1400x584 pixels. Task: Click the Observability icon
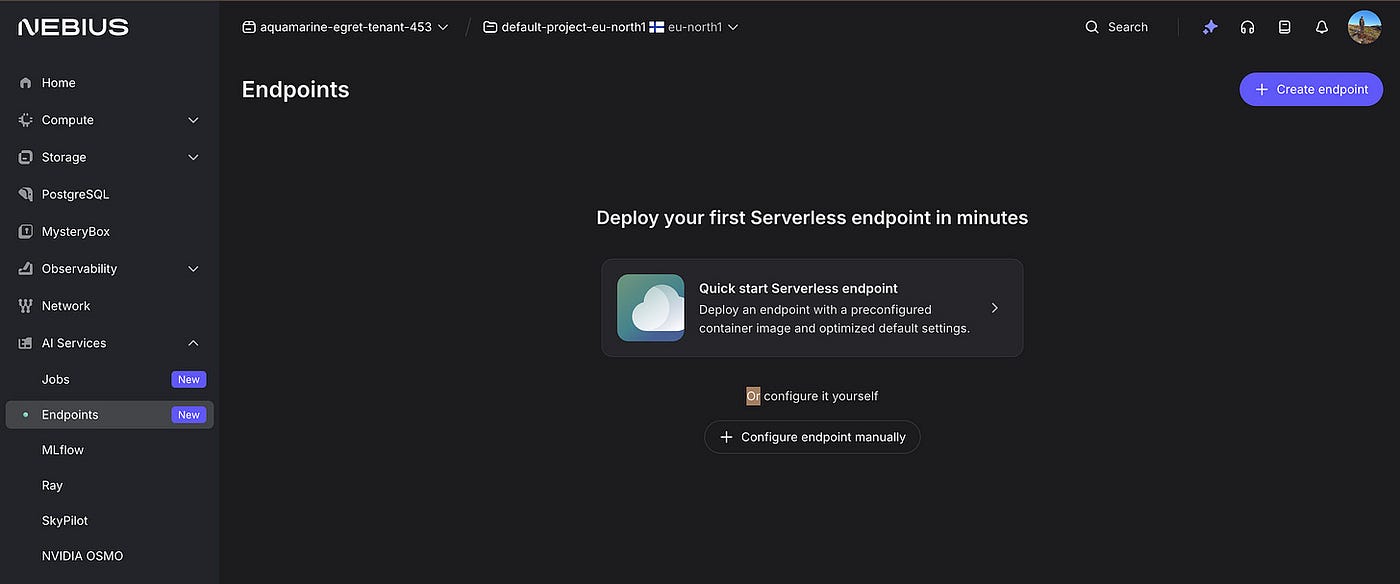tap(26, 269)
